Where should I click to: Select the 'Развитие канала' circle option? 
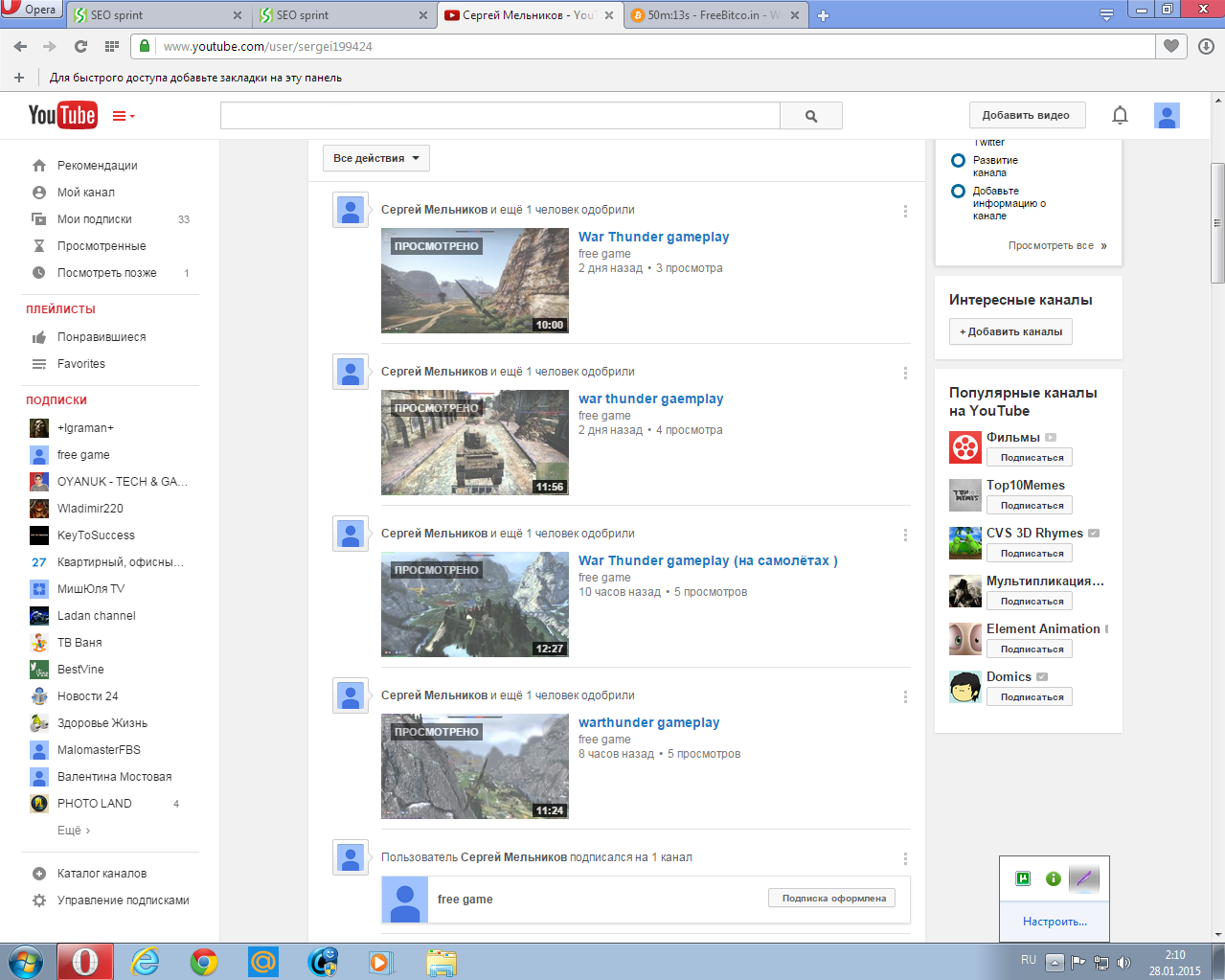(x=958, y=161)
